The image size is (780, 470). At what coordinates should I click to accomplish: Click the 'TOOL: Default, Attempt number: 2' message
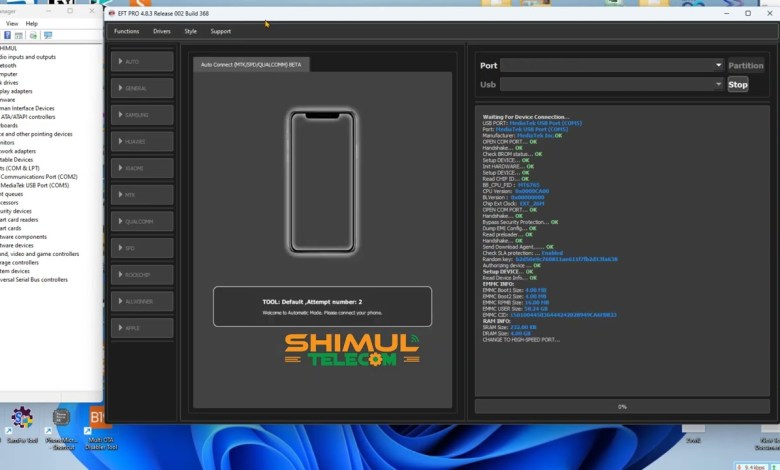[x=312, y=302]
